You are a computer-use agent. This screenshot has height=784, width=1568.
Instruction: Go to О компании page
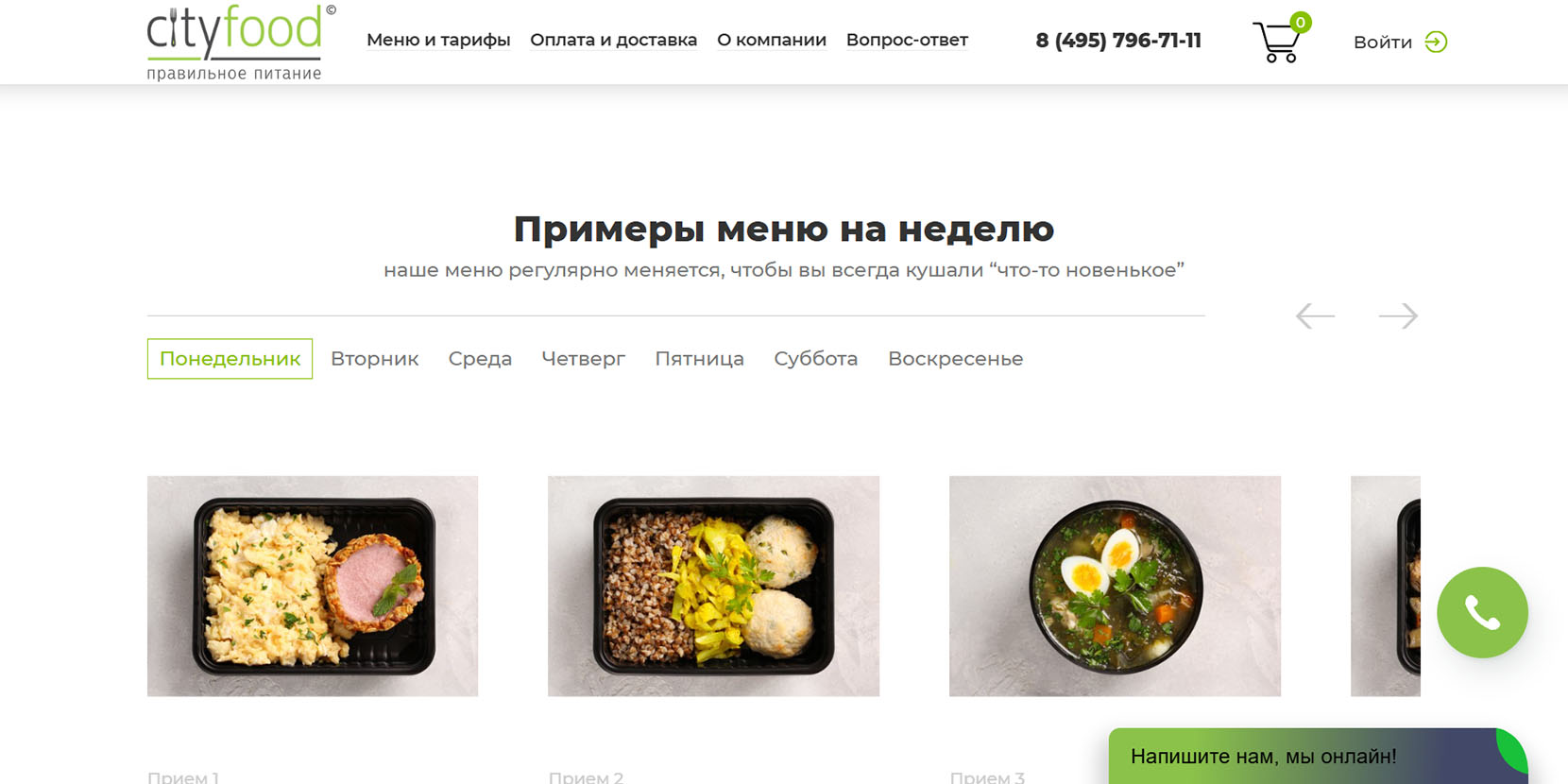point(771,40)
